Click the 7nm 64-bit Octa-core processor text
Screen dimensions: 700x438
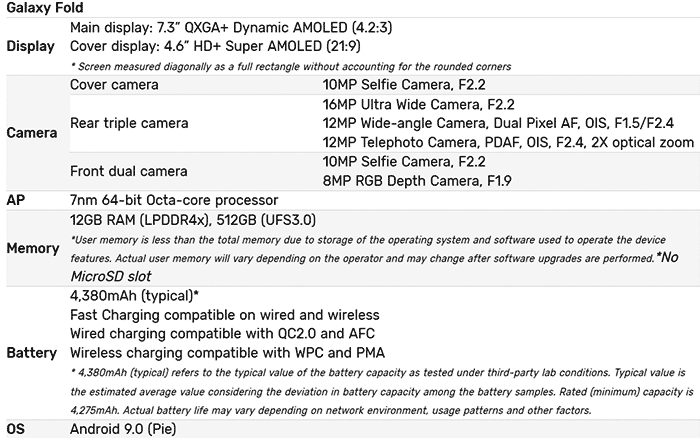tap(174, 200)
